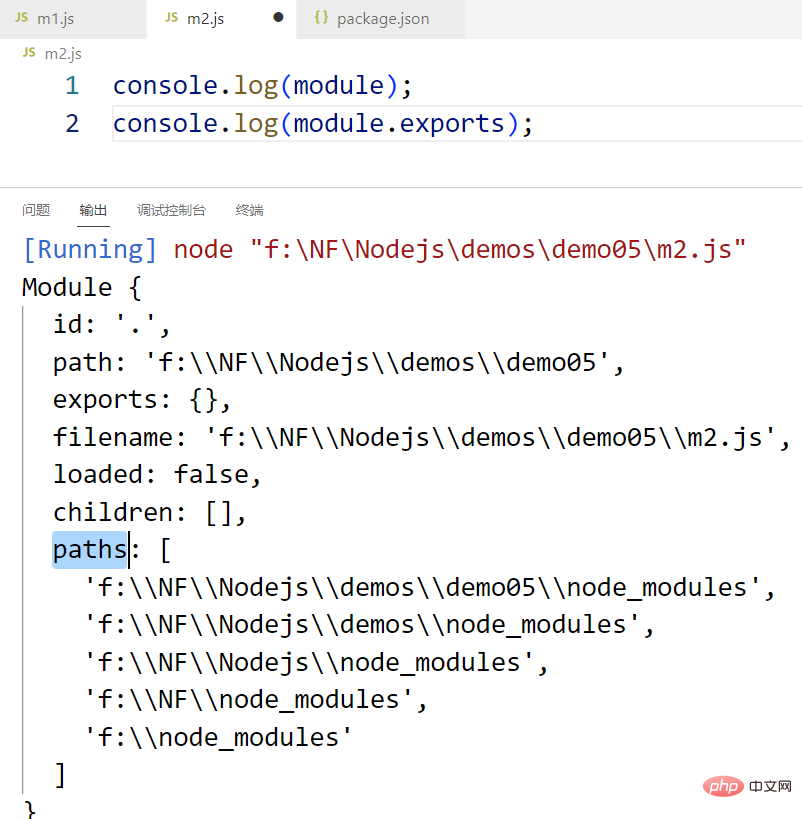Click the highlighted paths word

click(90, 549)
